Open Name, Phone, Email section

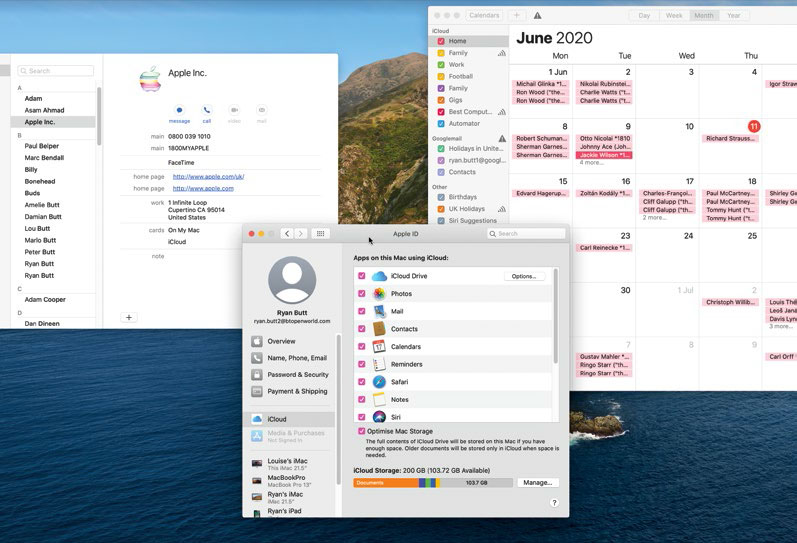pos(292,358)
